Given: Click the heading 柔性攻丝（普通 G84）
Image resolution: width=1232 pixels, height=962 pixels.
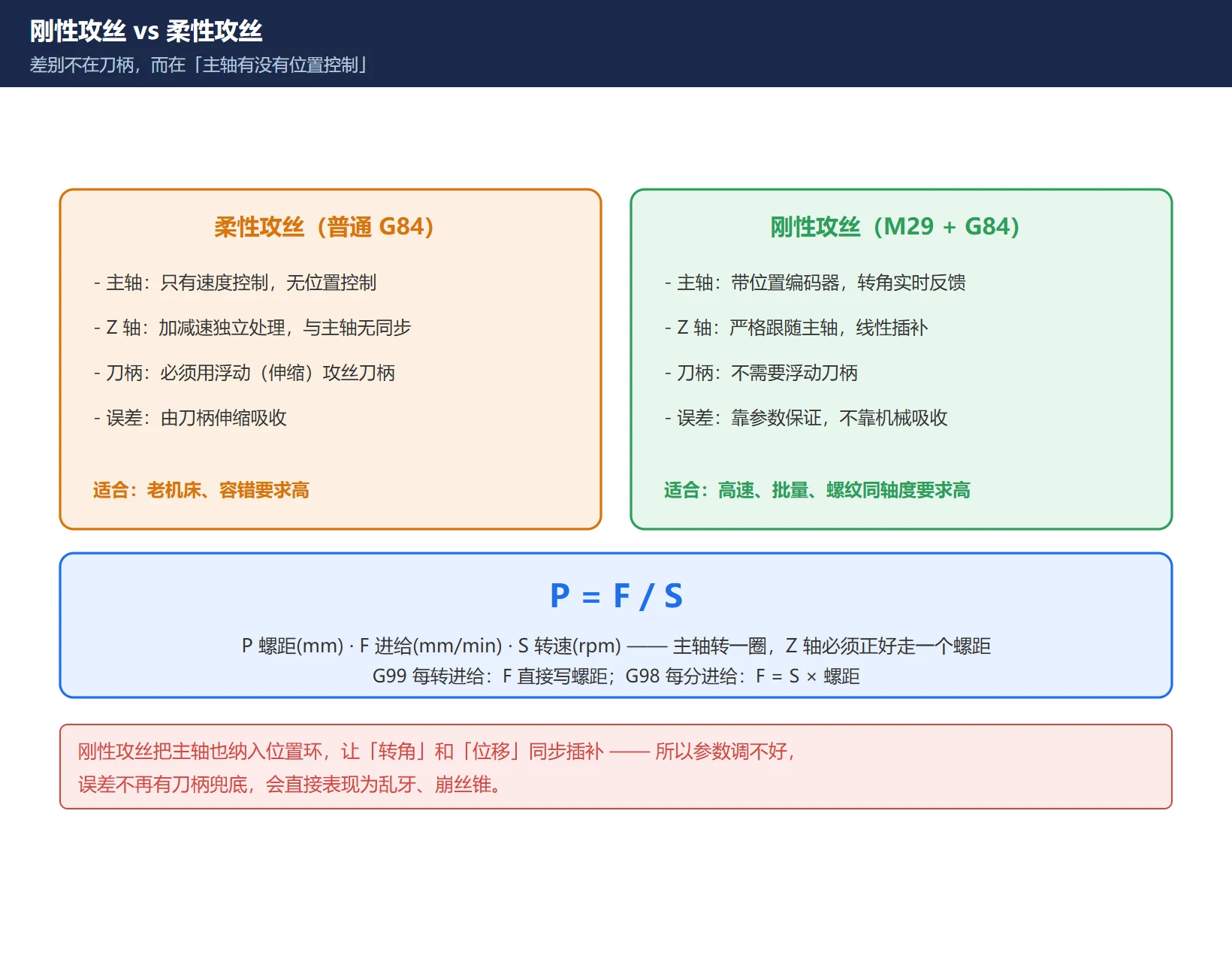Looking at the screenshot, I should click(325, 226).
